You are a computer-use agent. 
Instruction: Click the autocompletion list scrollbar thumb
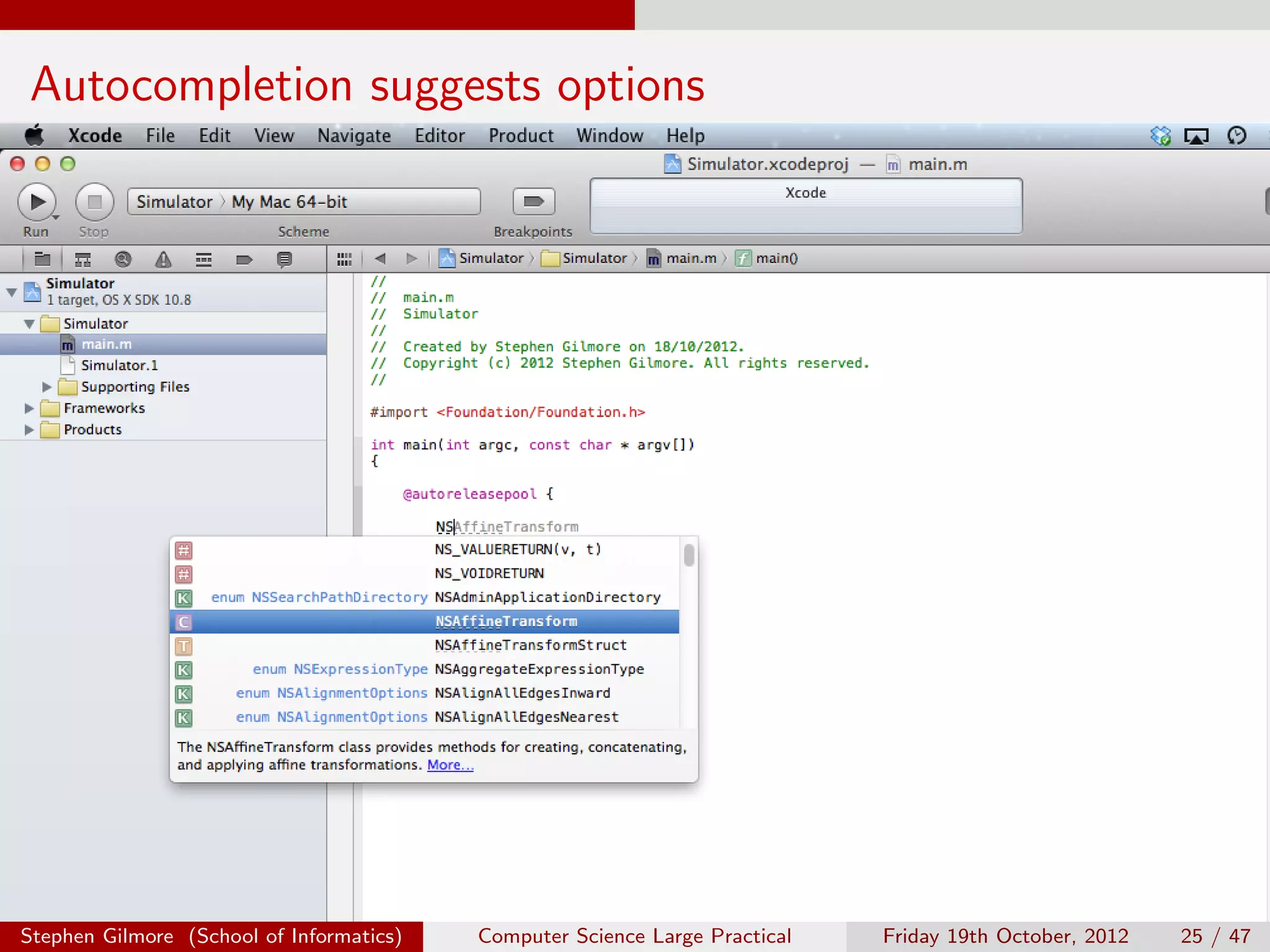coord(689,555)
